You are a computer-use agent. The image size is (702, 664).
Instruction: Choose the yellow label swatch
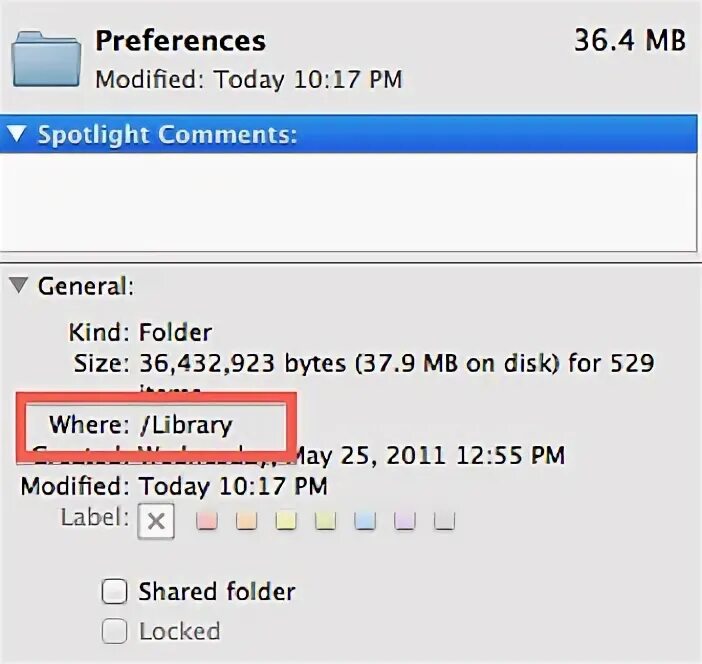[286, 520]
